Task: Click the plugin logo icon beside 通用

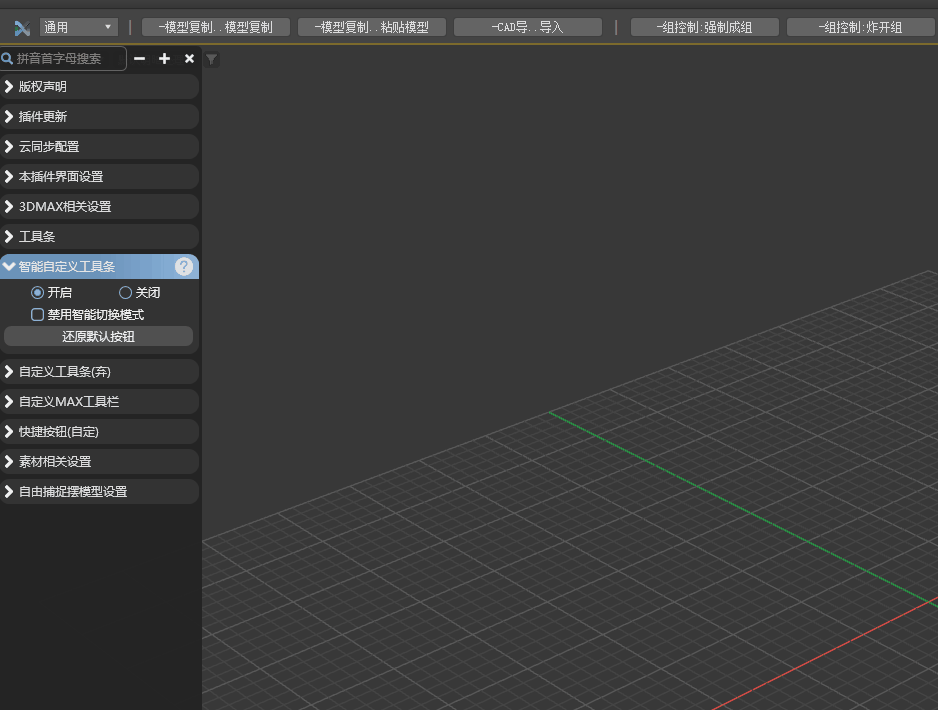Action: pyautogui.click(x=22, y=27)
